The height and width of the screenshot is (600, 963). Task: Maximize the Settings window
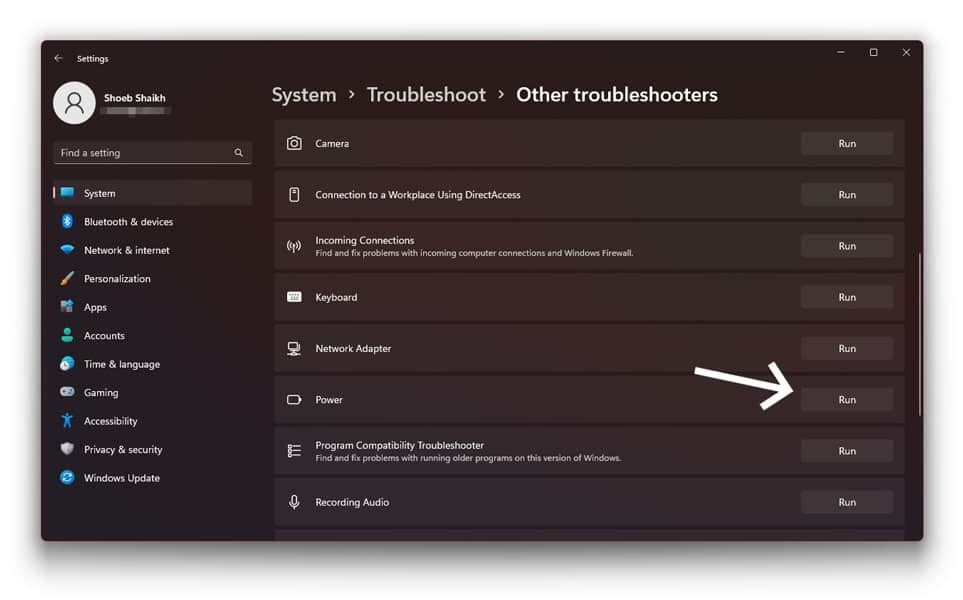pyautogui.click(x=873, y=53)
